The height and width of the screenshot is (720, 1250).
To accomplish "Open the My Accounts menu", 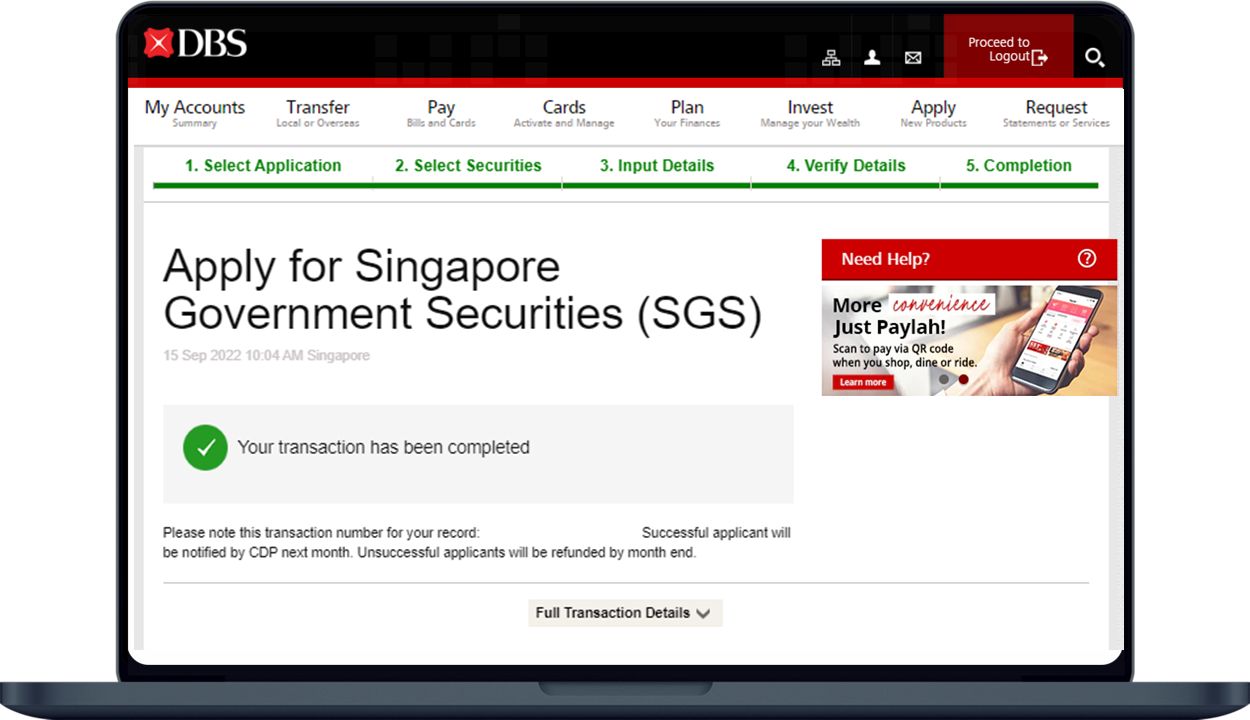I will coord(194,113).
